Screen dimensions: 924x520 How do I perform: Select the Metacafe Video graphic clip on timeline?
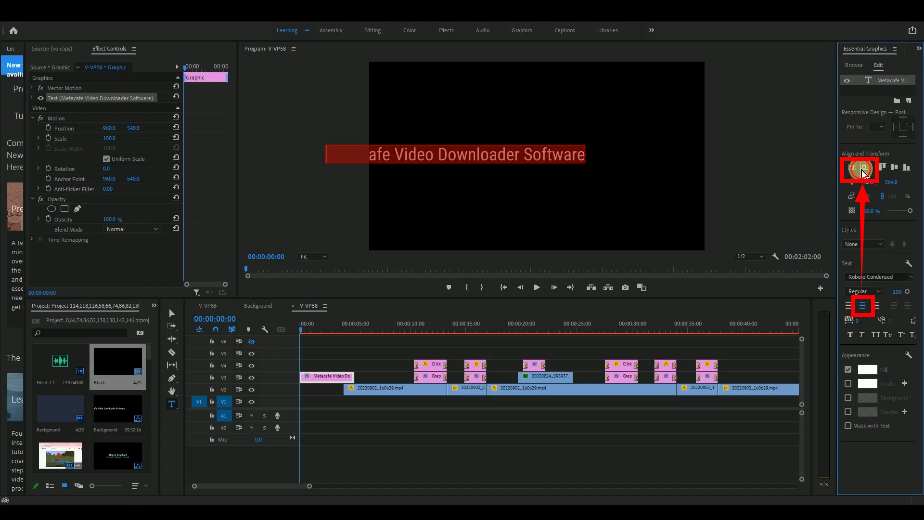pos(326,376)
